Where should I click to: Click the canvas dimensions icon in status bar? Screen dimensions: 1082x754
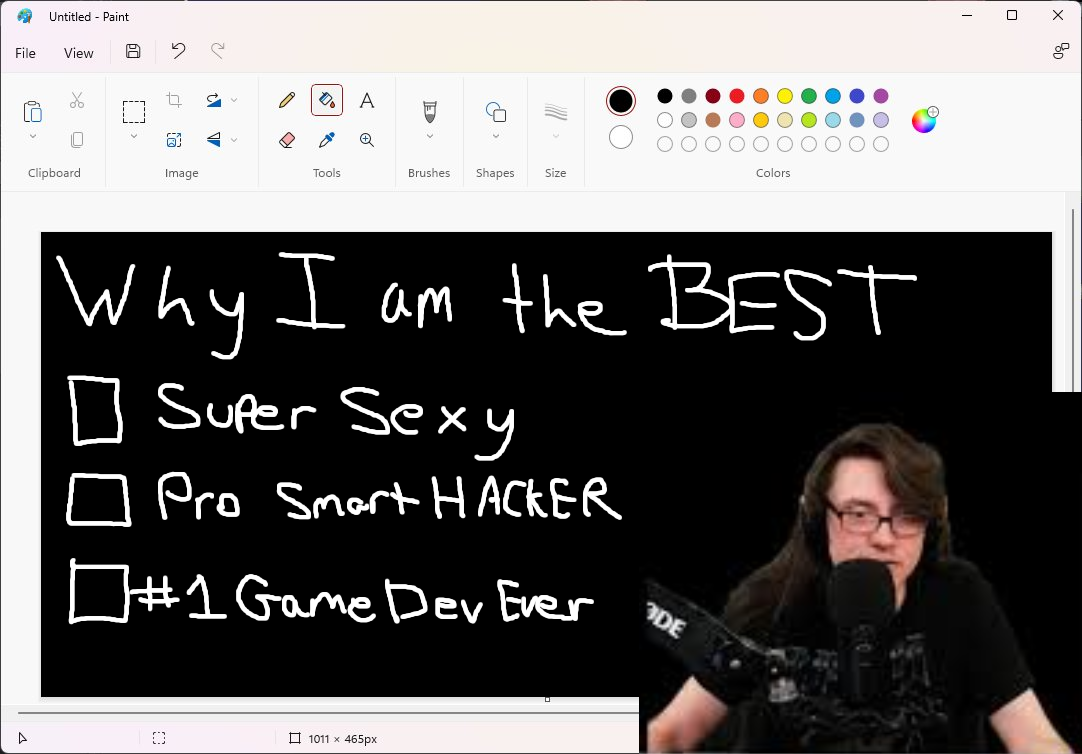295,738
